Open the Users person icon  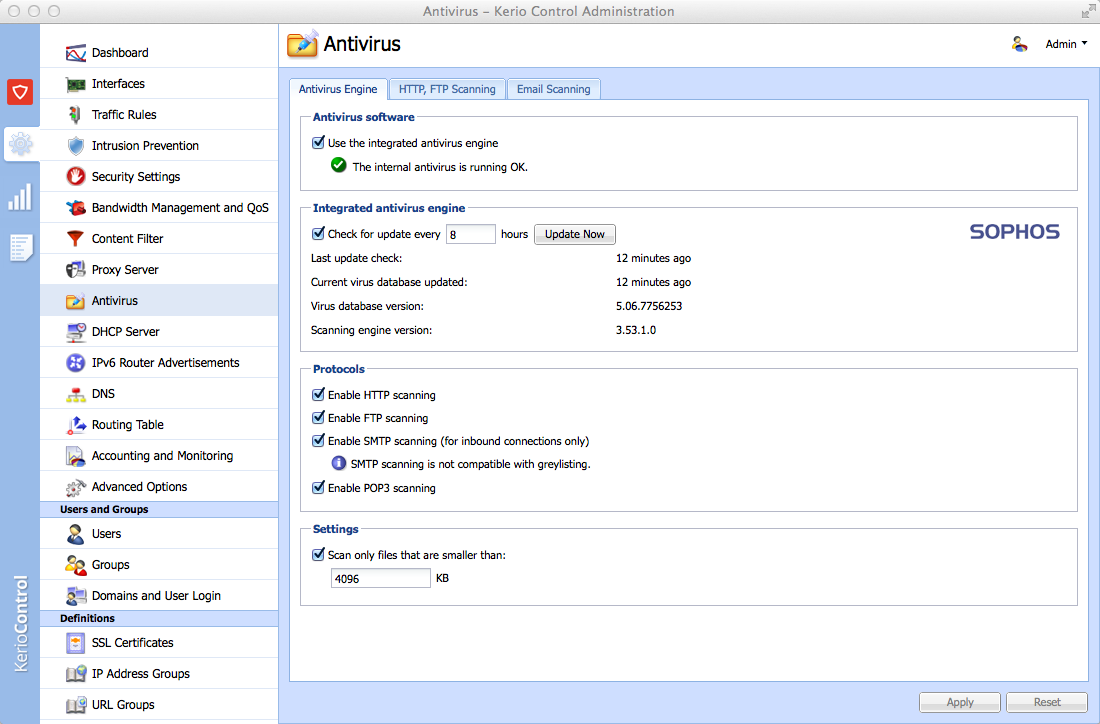pos(76,534)
